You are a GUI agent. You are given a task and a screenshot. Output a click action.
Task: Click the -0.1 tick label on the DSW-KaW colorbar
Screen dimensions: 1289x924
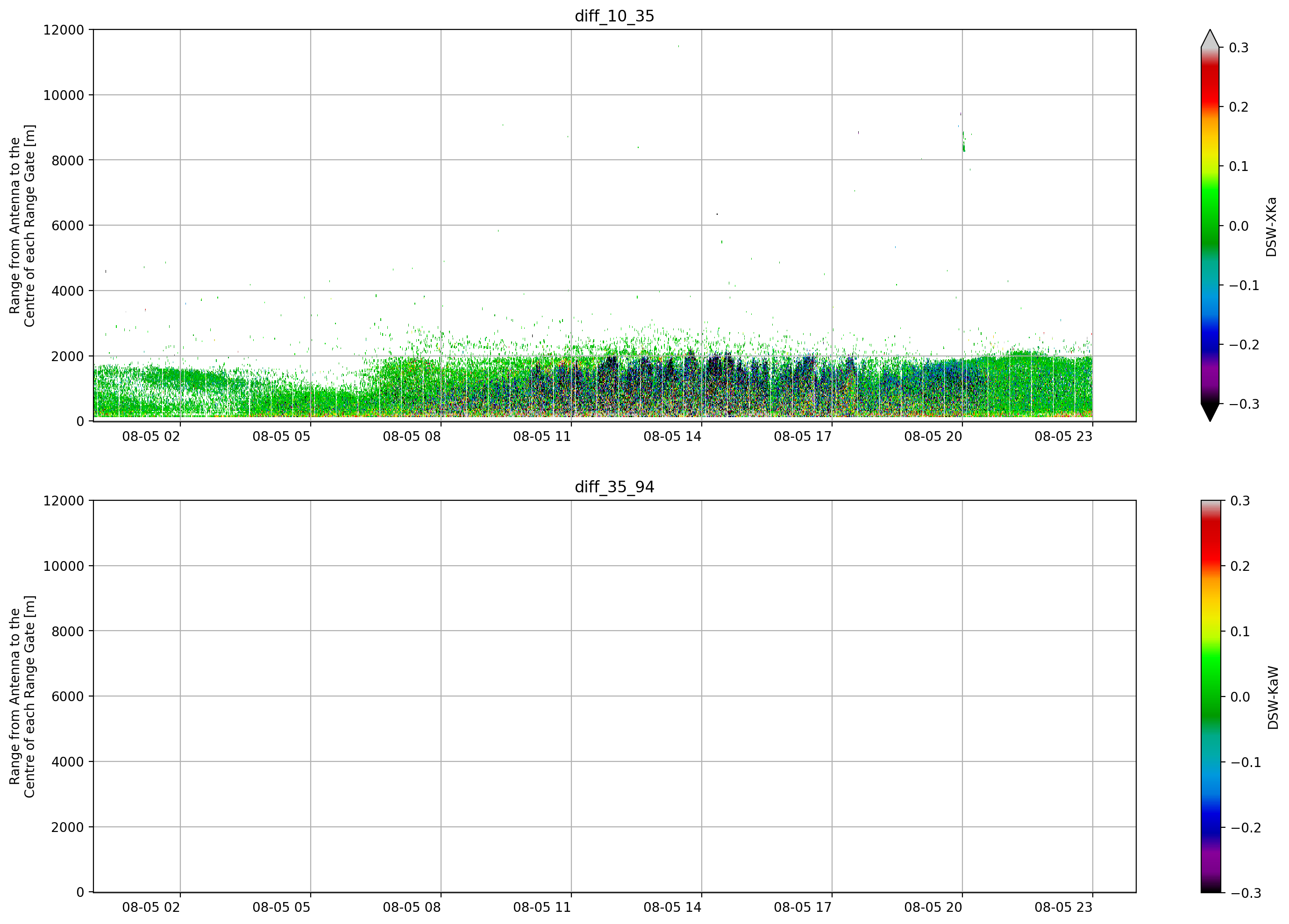tap(1246, 762)
